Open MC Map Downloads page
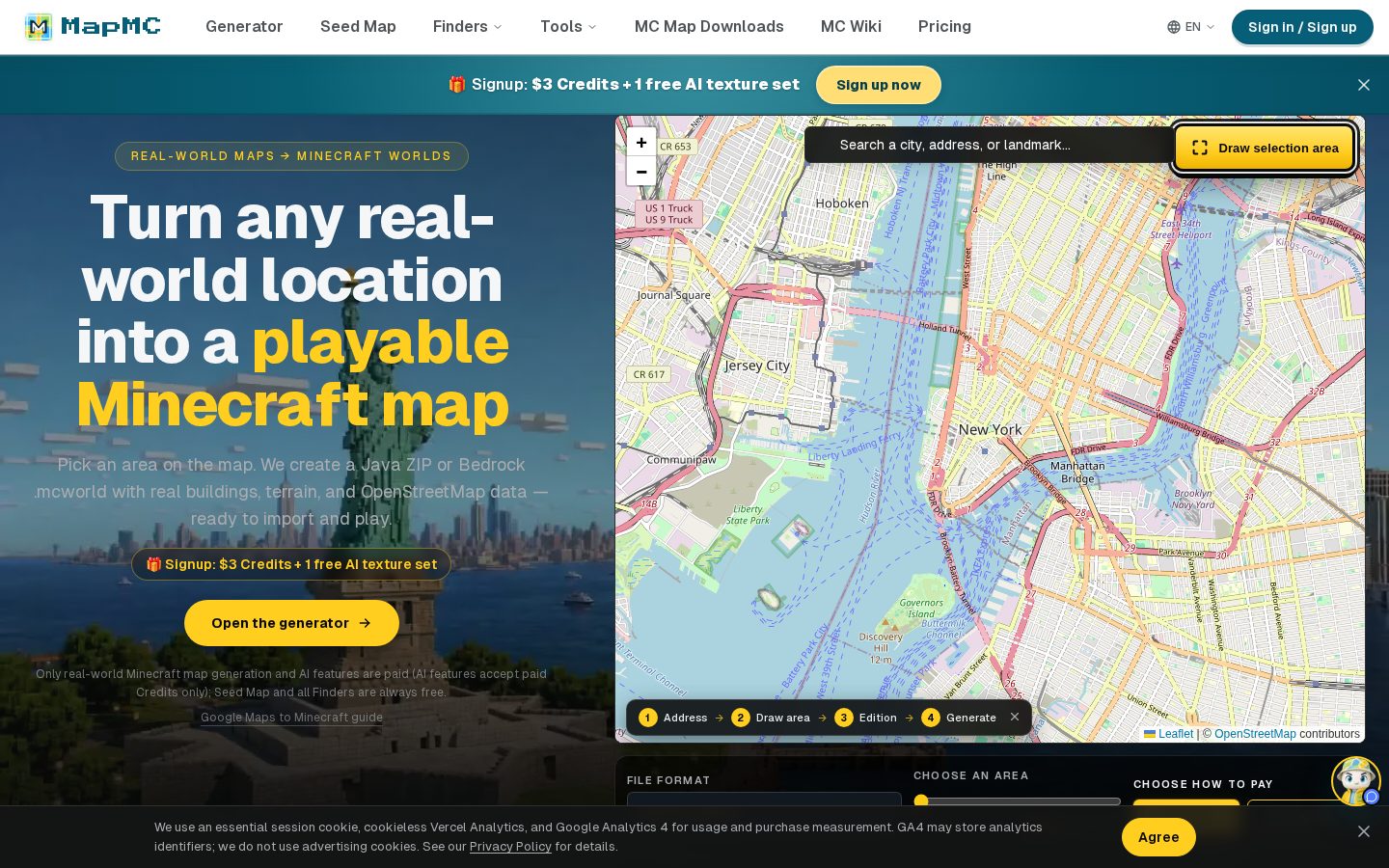Viewport: 1389px width, 868px height. pyautogui.click(x=709, y=27)
